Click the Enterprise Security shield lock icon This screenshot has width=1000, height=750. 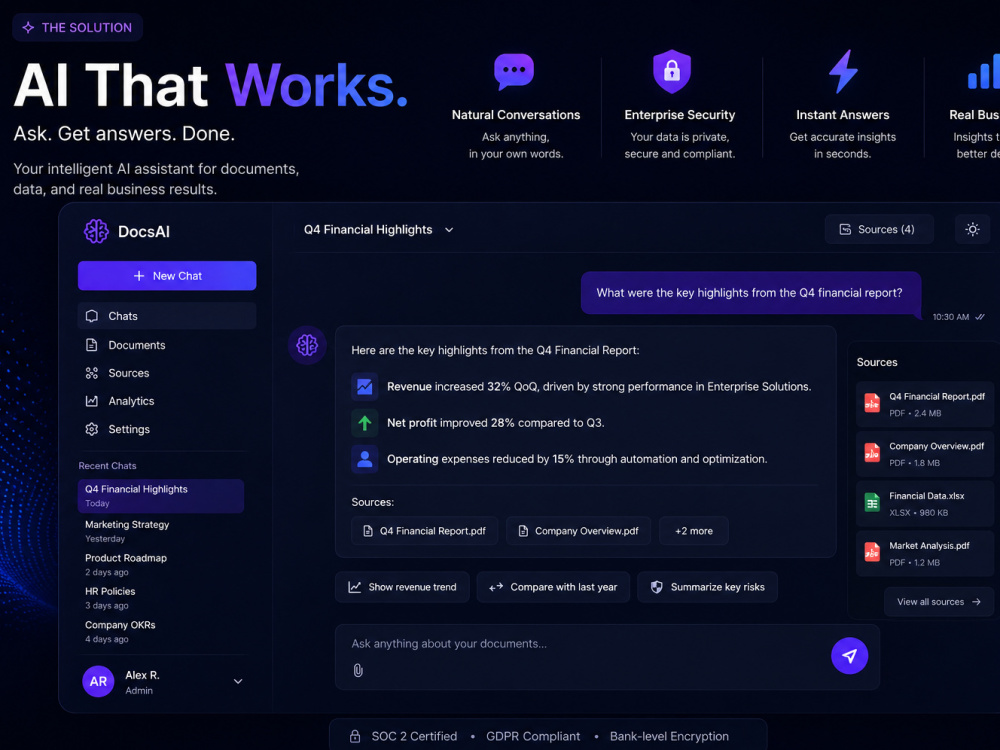(672, 71)
